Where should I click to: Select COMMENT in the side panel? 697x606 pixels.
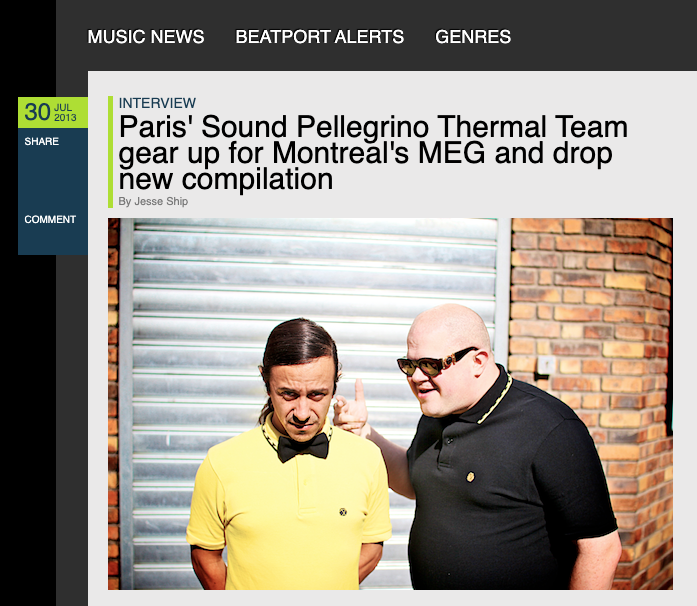point(50,220)
